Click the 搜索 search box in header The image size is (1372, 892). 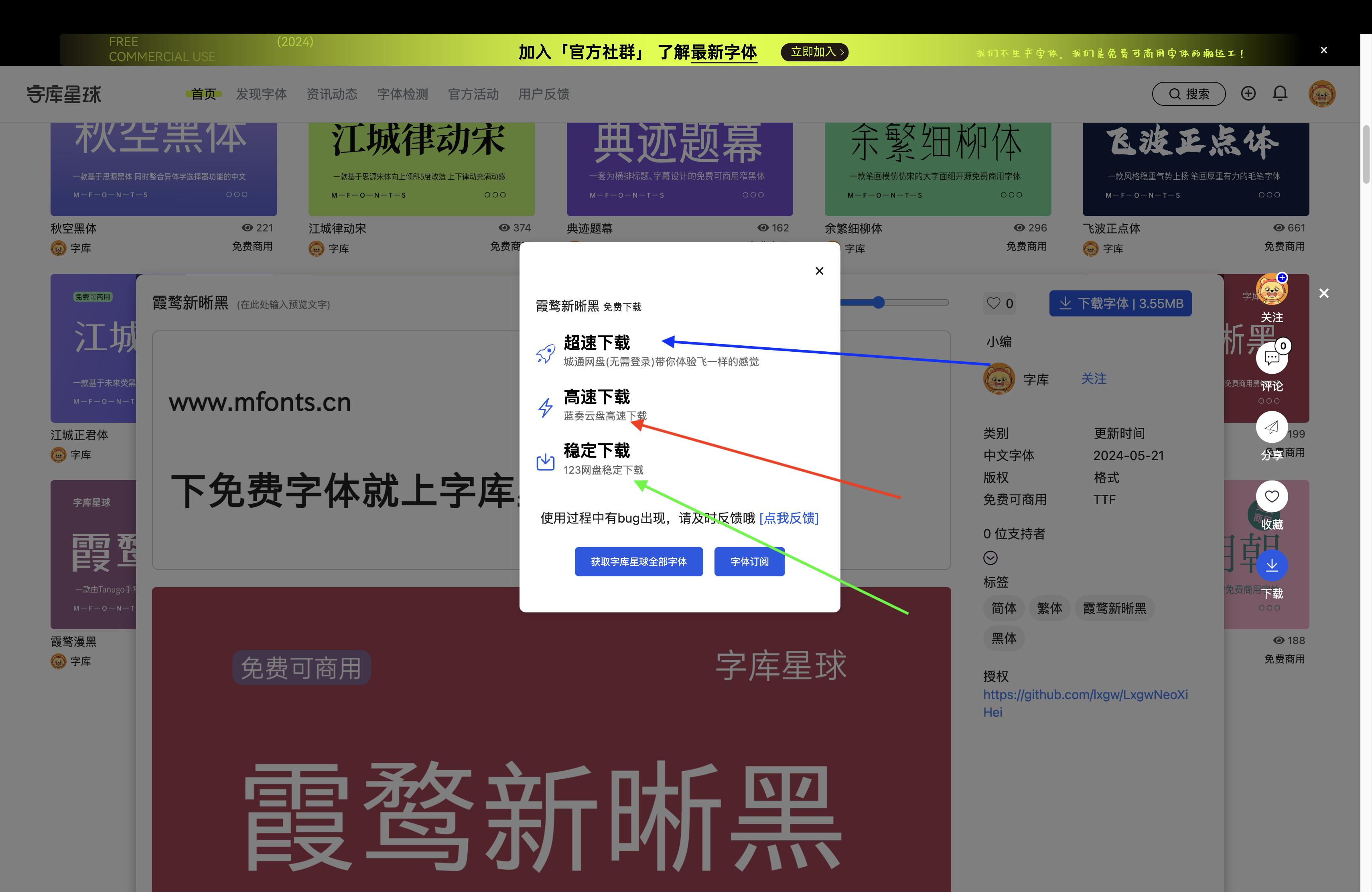click(1189, 94)
